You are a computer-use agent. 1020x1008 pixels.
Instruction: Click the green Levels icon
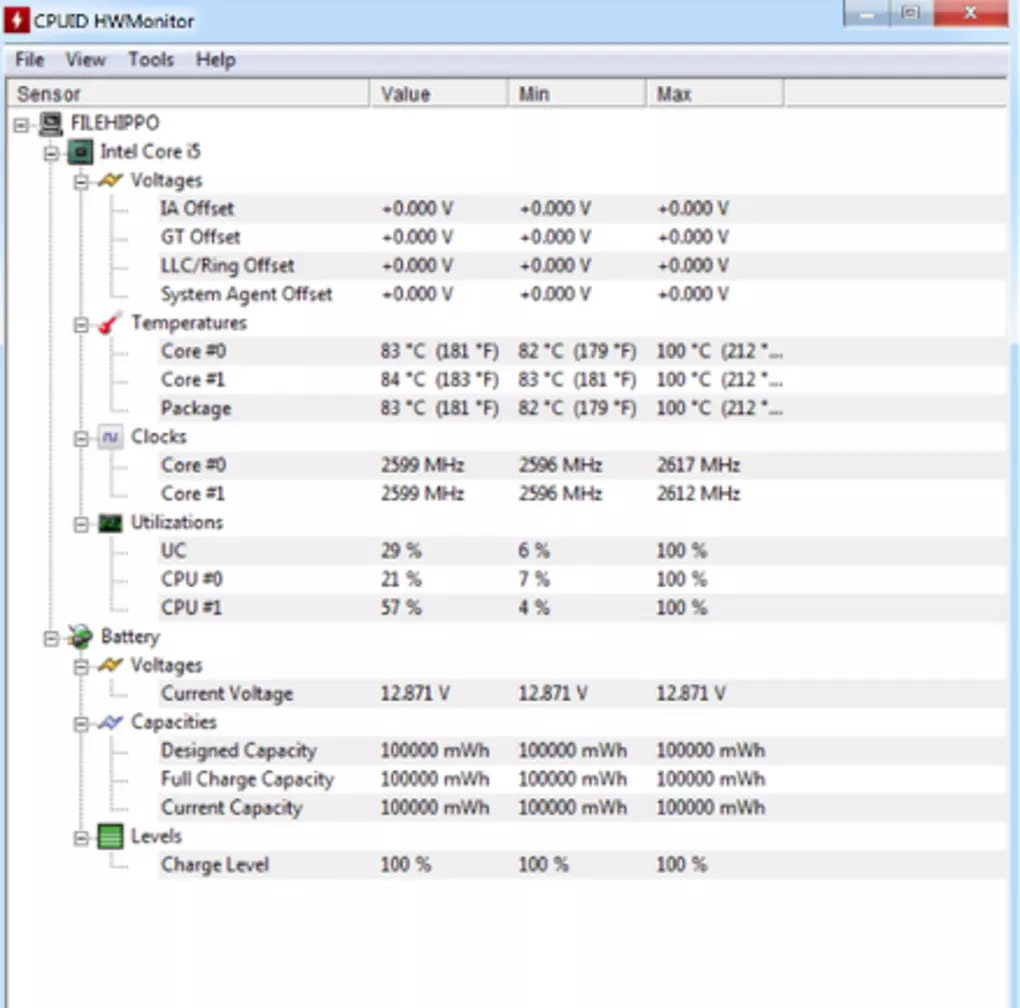coord(110,836)
